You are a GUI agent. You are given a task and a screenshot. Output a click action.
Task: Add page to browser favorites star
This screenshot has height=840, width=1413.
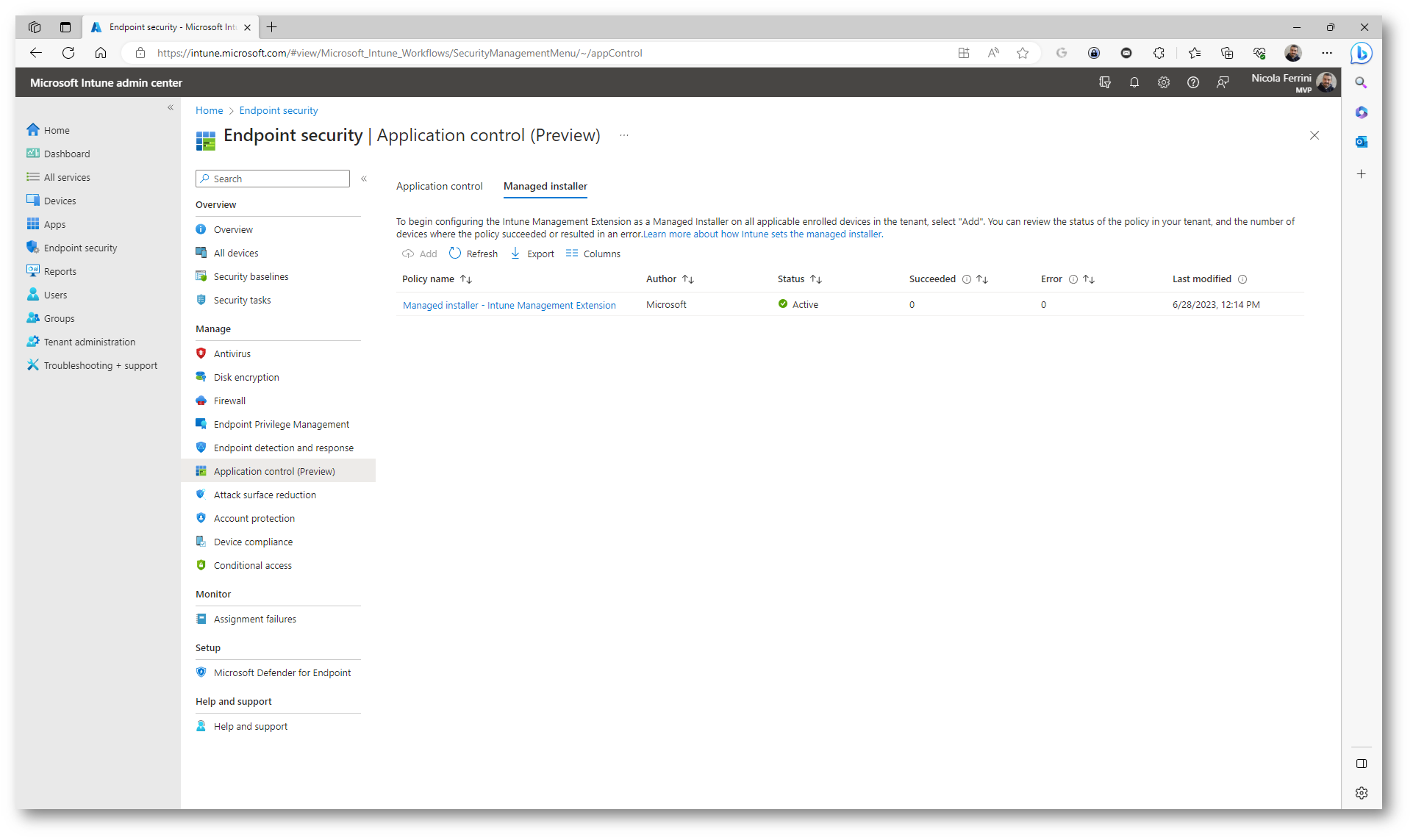[1023, 53]
